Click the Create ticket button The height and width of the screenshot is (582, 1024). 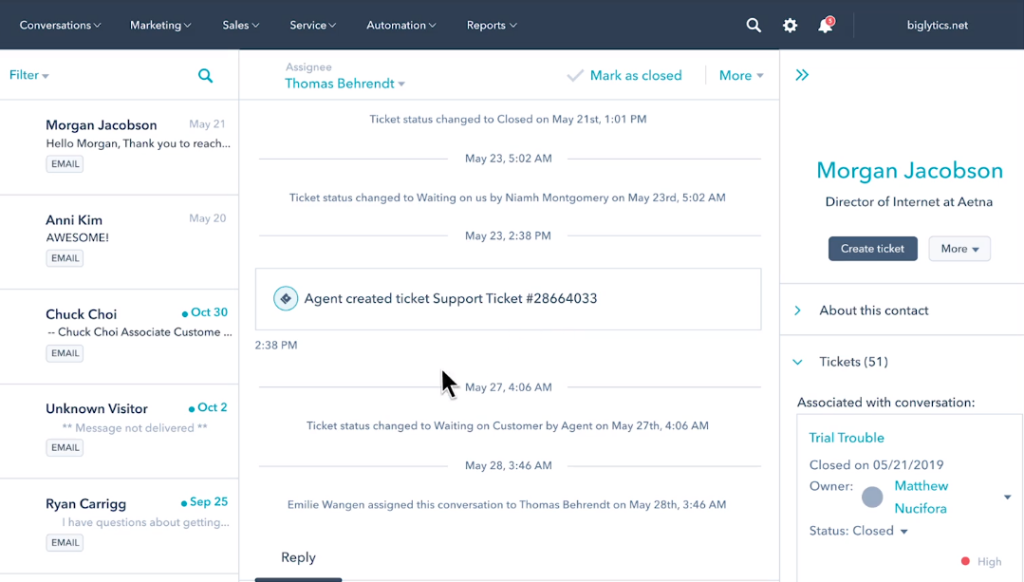(x=872, y=249)
